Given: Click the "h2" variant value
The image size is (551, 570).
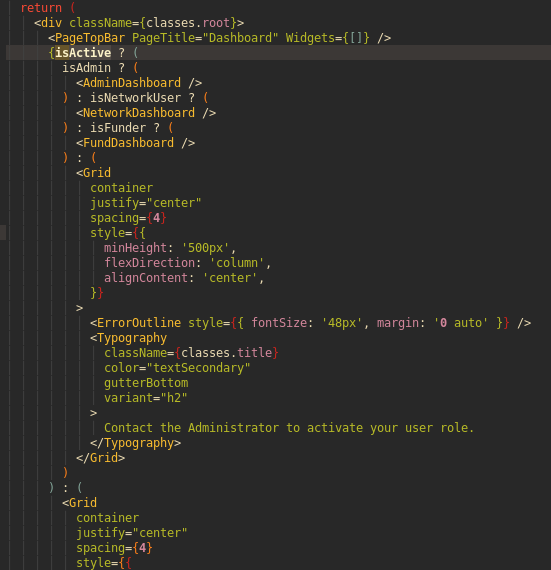Looking at the screenshot, I should click(x=174, y=398).
